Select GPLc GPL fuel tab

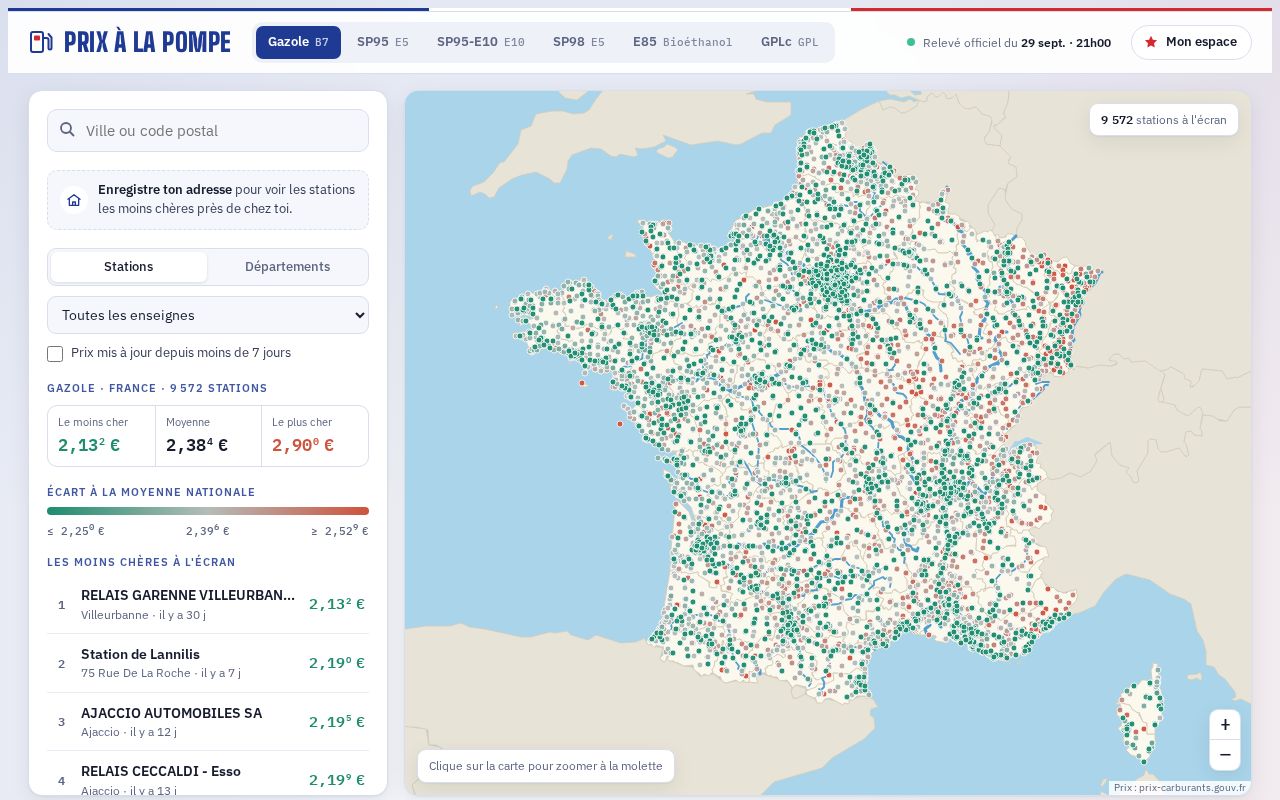pos(790,42)
